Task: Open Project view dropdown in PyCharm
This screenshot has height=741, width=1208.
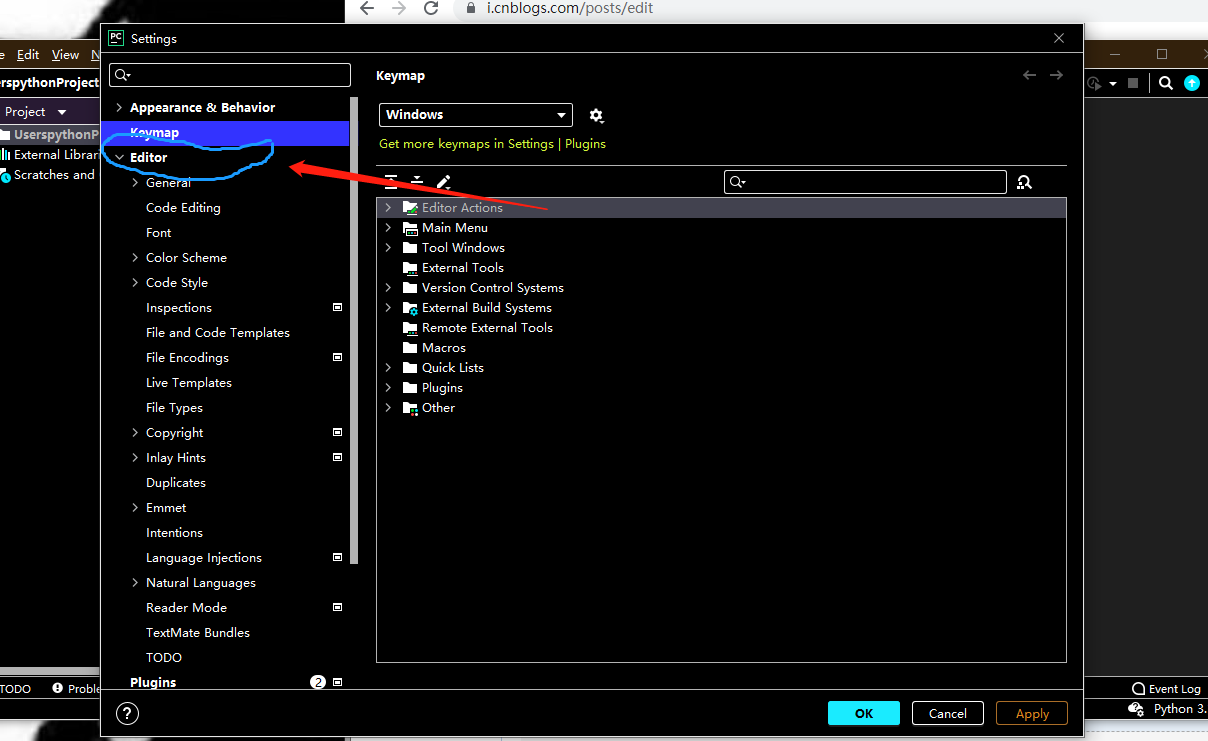Action: (x=62, y=112)
